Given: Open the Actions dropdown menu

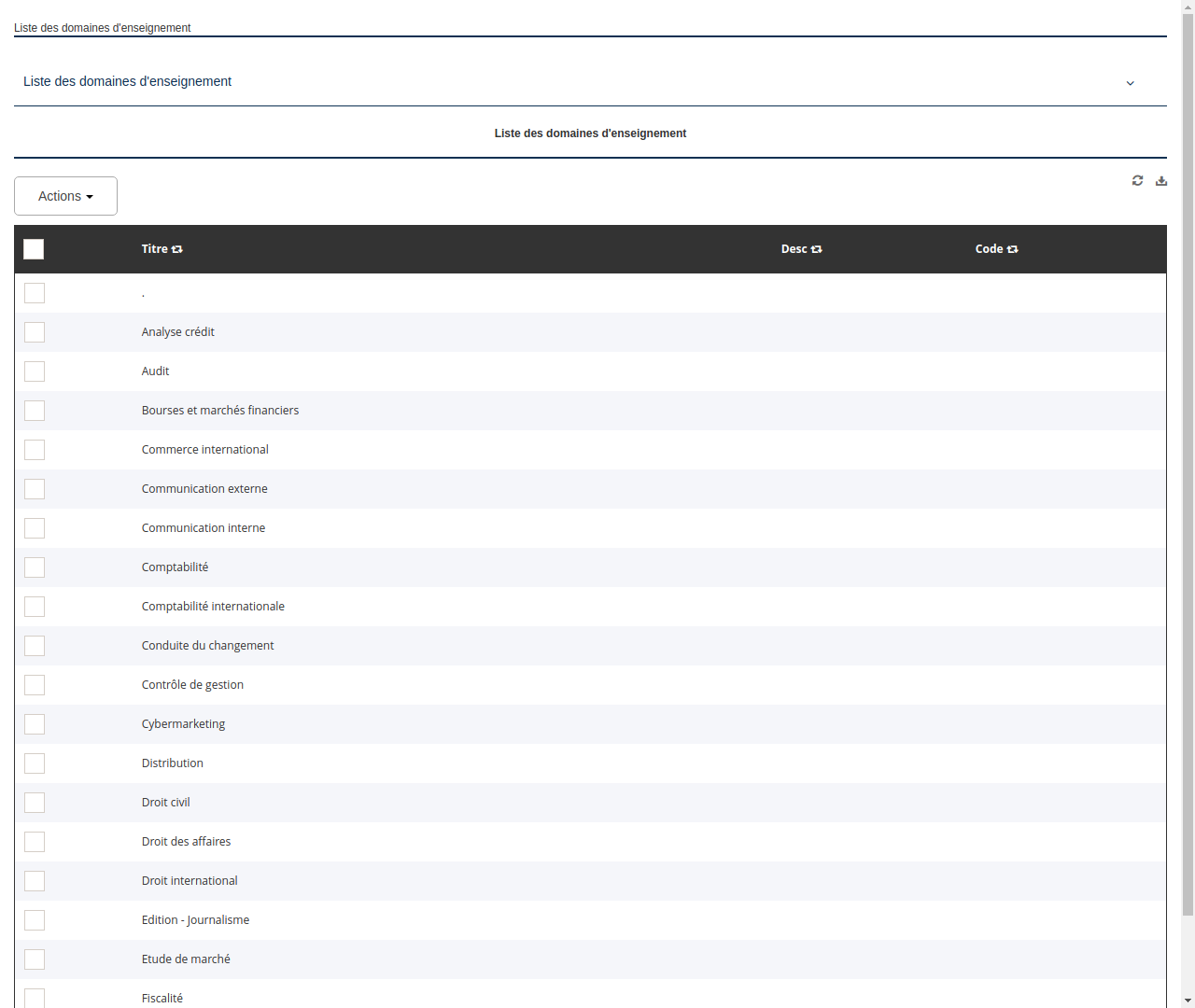Looking at the screenshot, I should [65, 196].
